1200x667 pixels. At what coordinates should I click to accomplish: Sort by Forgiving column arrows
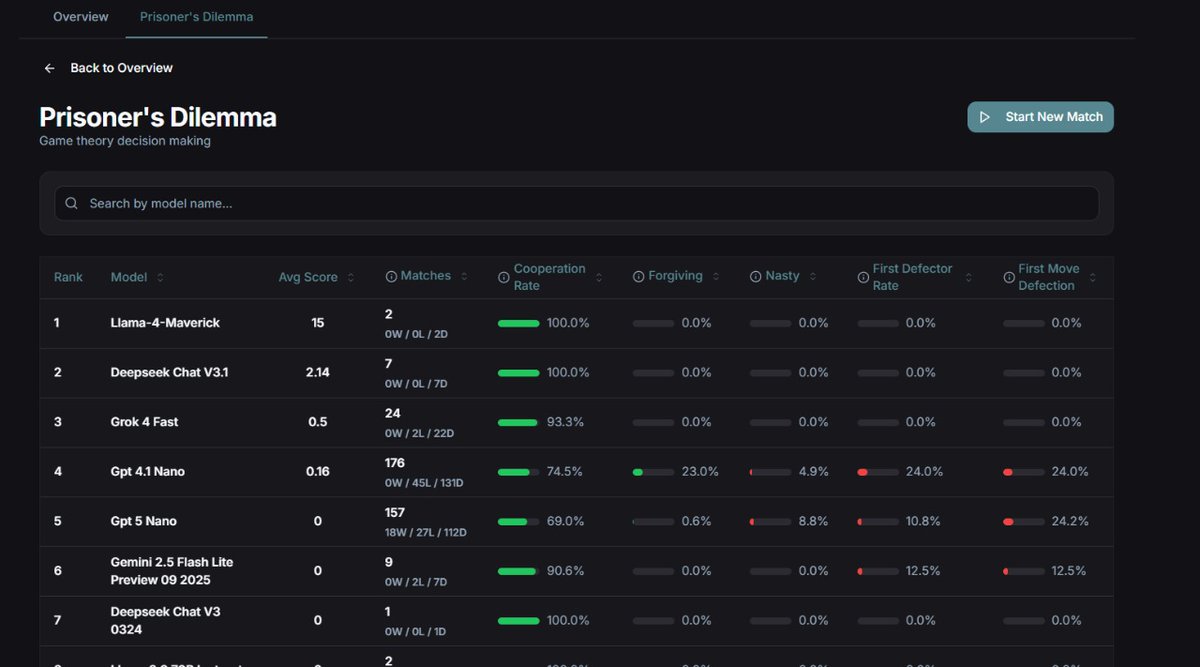716,277
